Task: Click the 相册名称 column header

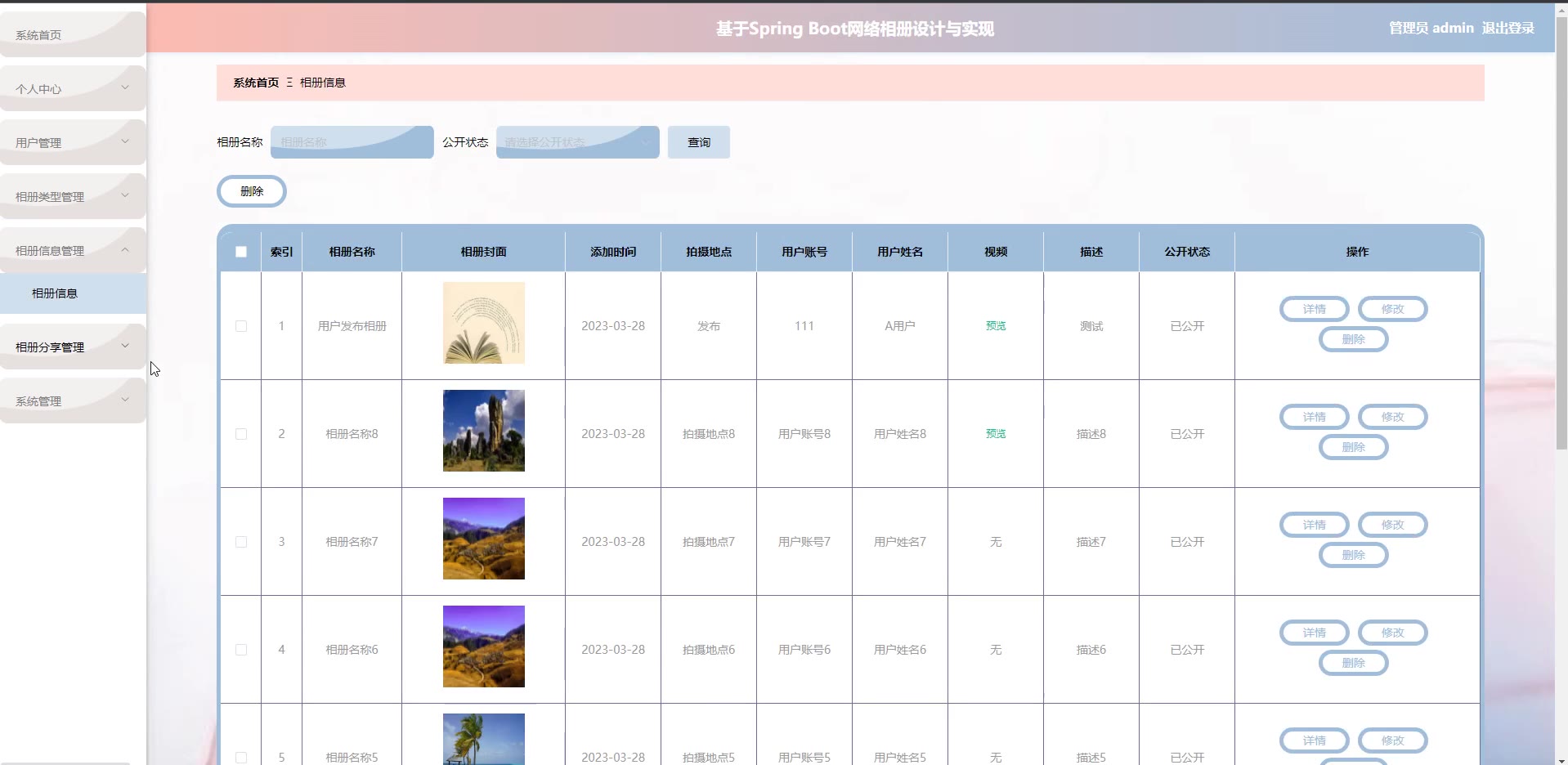Action: point(352,252)
